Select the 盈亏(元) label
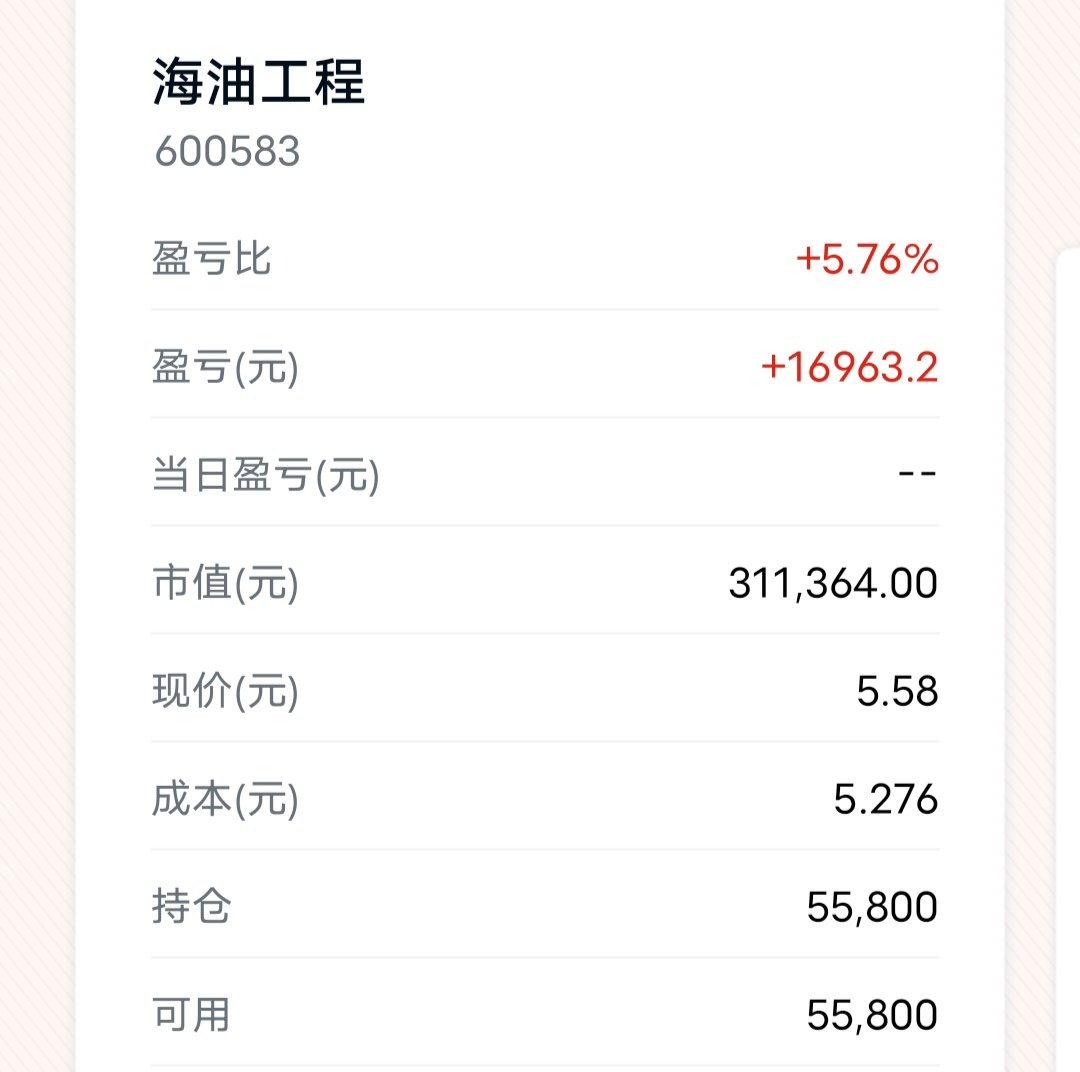The width and height of the screenshot is (1080, 1072). pyautogui.click(x=225, y=369)
